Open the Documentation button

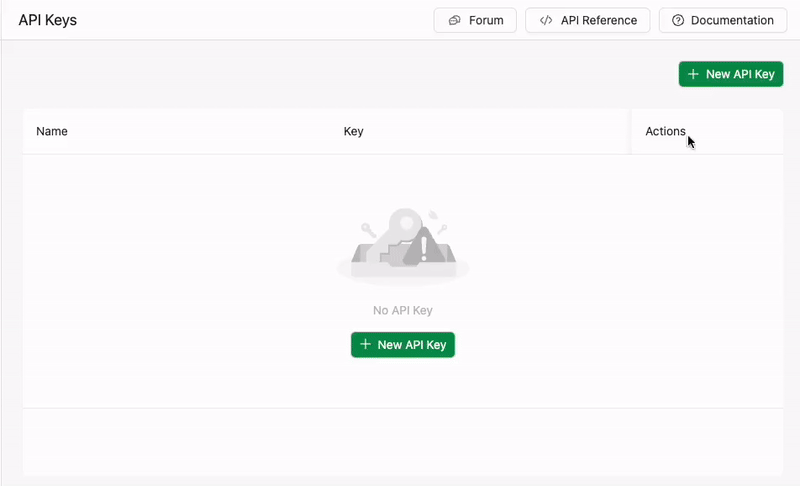pyautogui.click(x=723, y=20)
